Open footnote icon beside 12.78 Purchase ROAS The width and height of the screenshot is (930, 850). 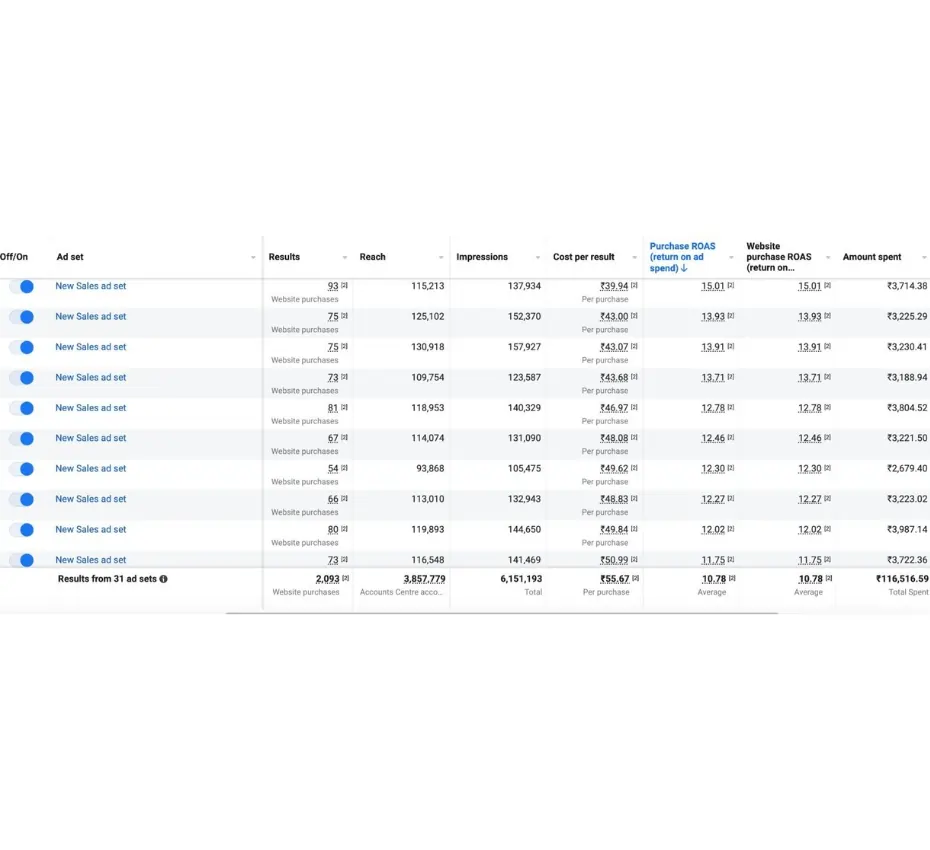click(x=731, y=407)
